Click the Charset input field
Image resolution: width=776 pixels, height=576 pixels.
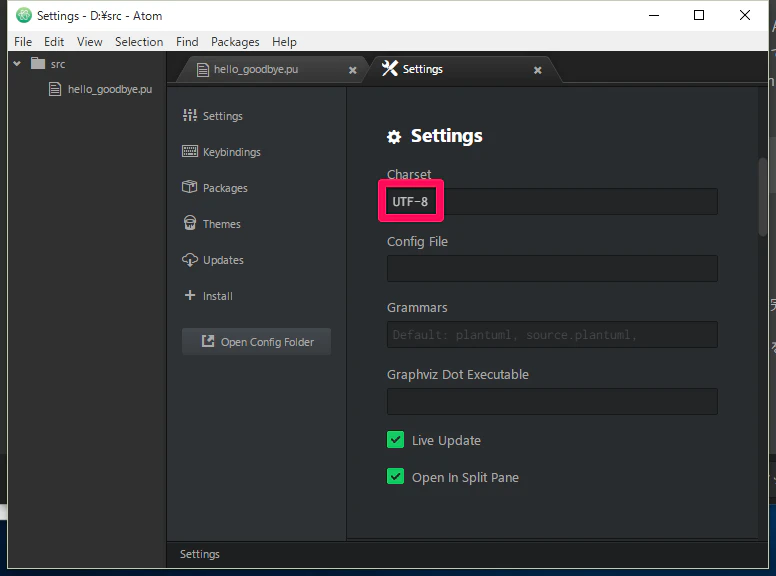point(552,201)
